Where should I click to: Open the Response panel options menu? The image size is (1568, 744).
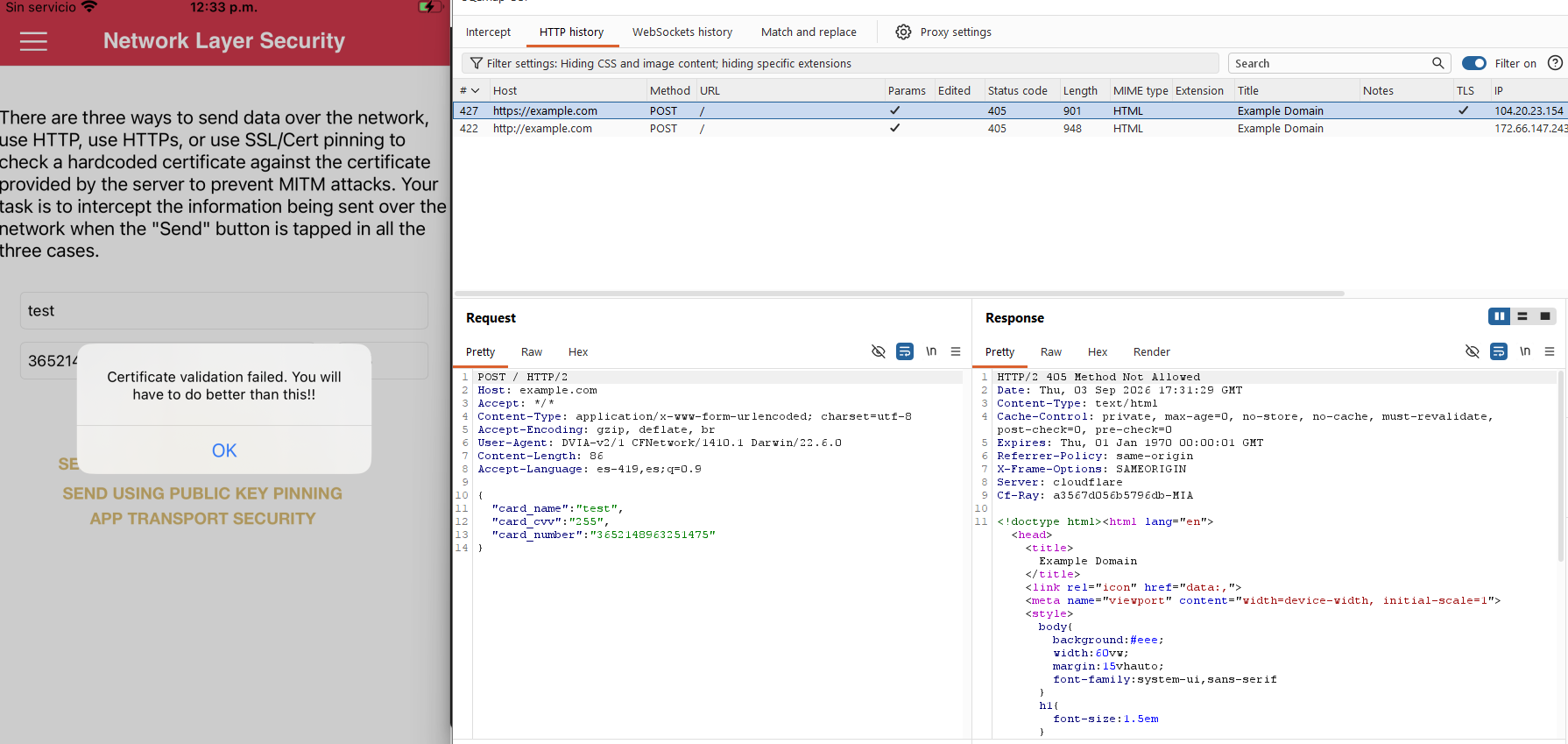pyautogui.click(x=1550, y=351)
